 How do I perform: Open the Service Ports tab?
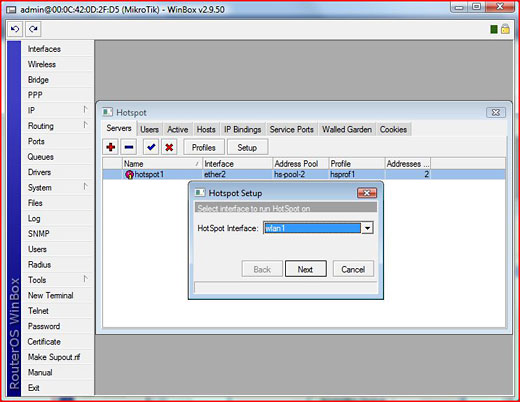point(292,129)
